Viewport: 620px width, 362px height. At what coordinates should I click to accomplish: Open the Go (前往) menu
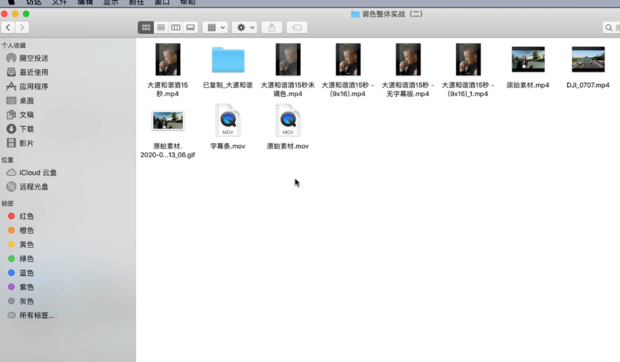pos(136,2)
